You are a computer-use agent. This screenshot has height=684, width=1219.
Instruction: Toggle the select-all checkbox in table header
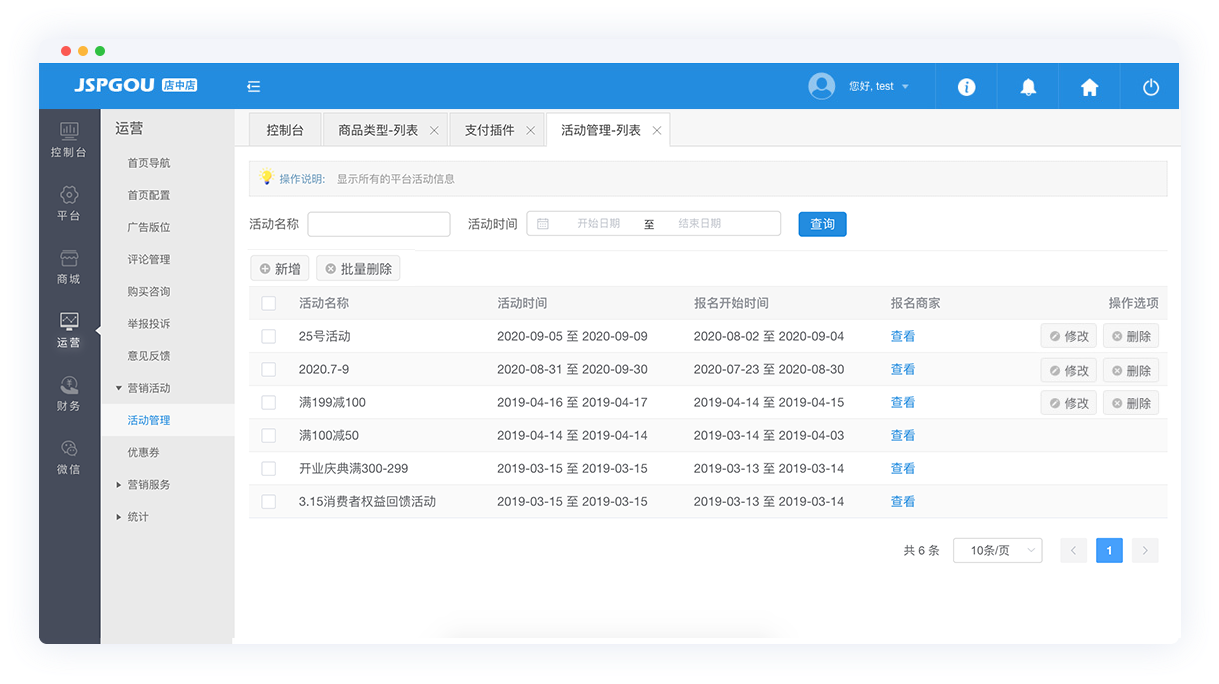[268, 303]
